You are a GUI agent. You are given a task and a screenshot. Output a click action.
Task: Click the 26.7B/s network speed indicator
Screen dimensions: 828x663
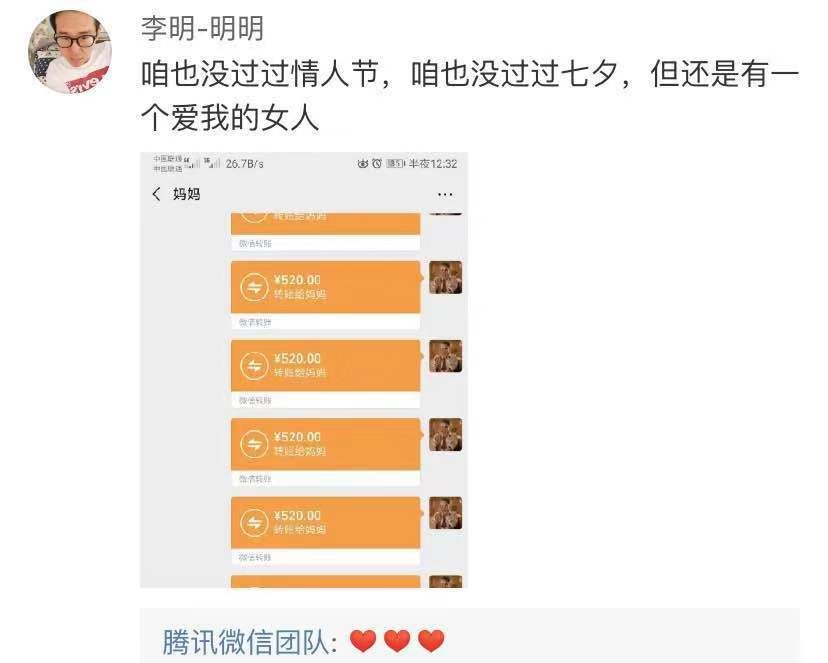(244, 164)
